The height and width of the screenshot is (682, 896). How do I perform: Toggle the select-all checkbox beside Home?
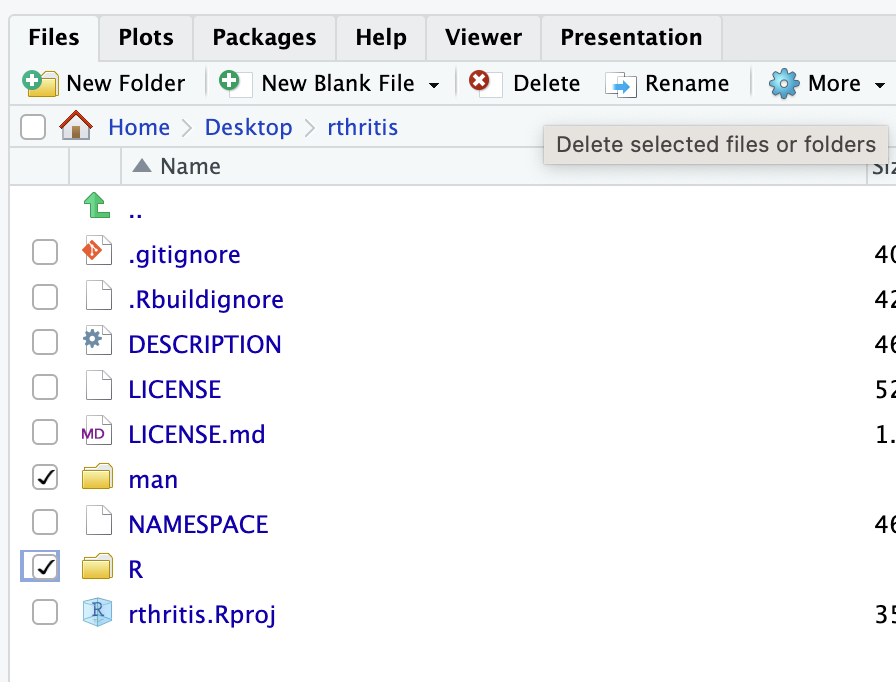tap(33, 127)
